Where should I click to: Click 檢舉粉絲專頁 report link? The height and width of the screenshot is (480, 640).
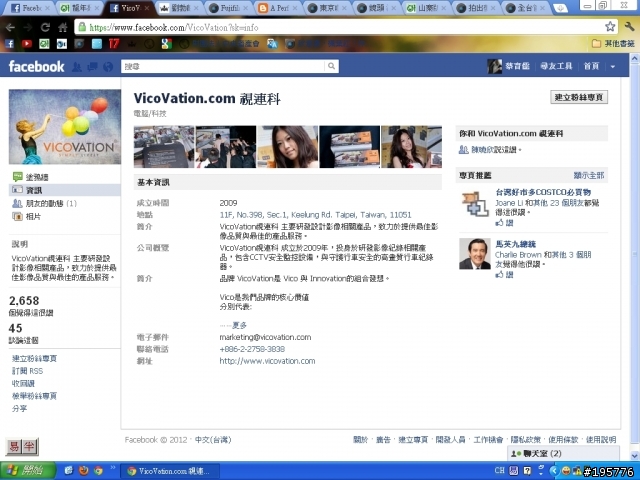(34, 396)
